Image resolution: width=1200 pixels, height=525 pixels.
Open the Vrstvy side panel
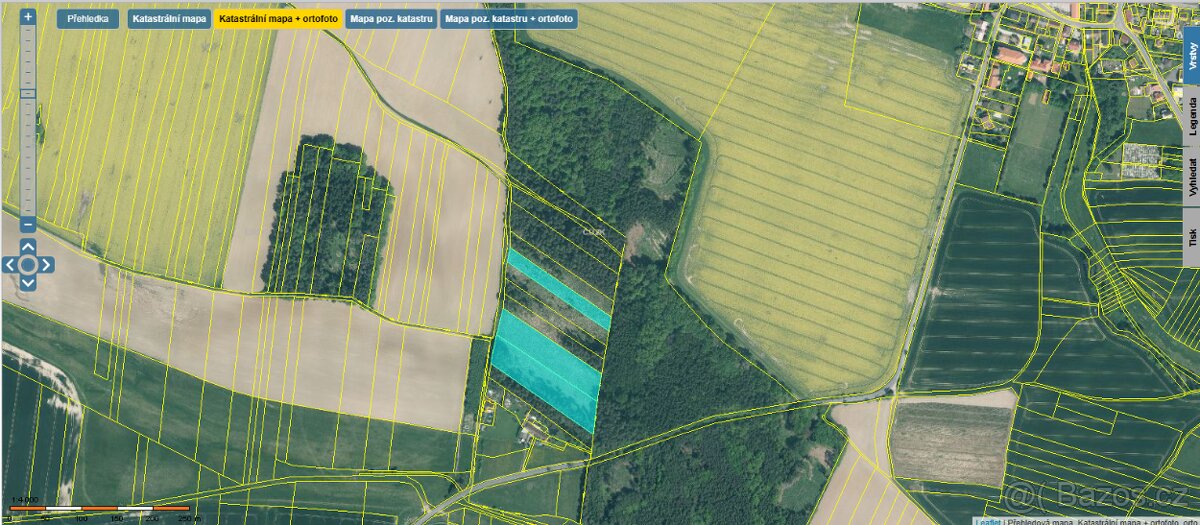tap(1192, 55)
